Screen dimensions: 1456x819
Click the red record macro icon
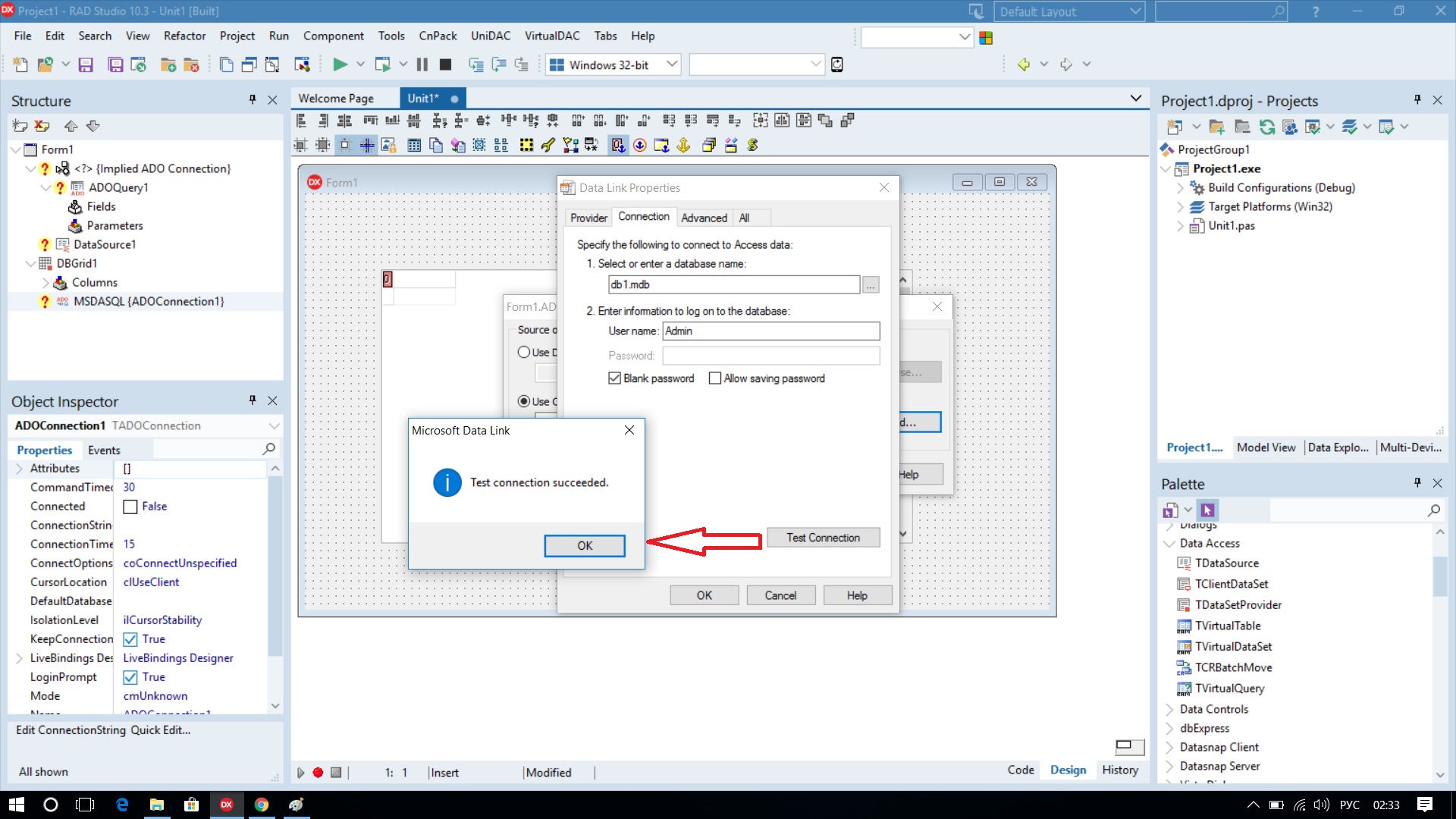[318, 773]
